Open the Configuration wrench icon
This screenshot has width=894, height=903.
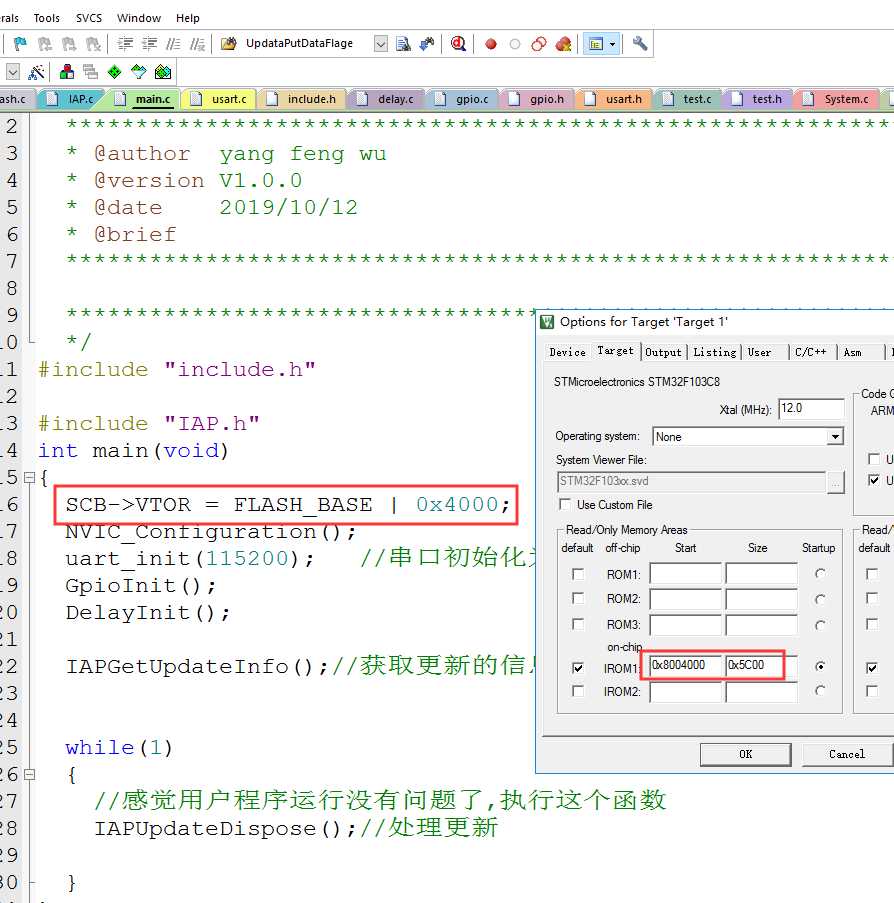pos(640,44)
